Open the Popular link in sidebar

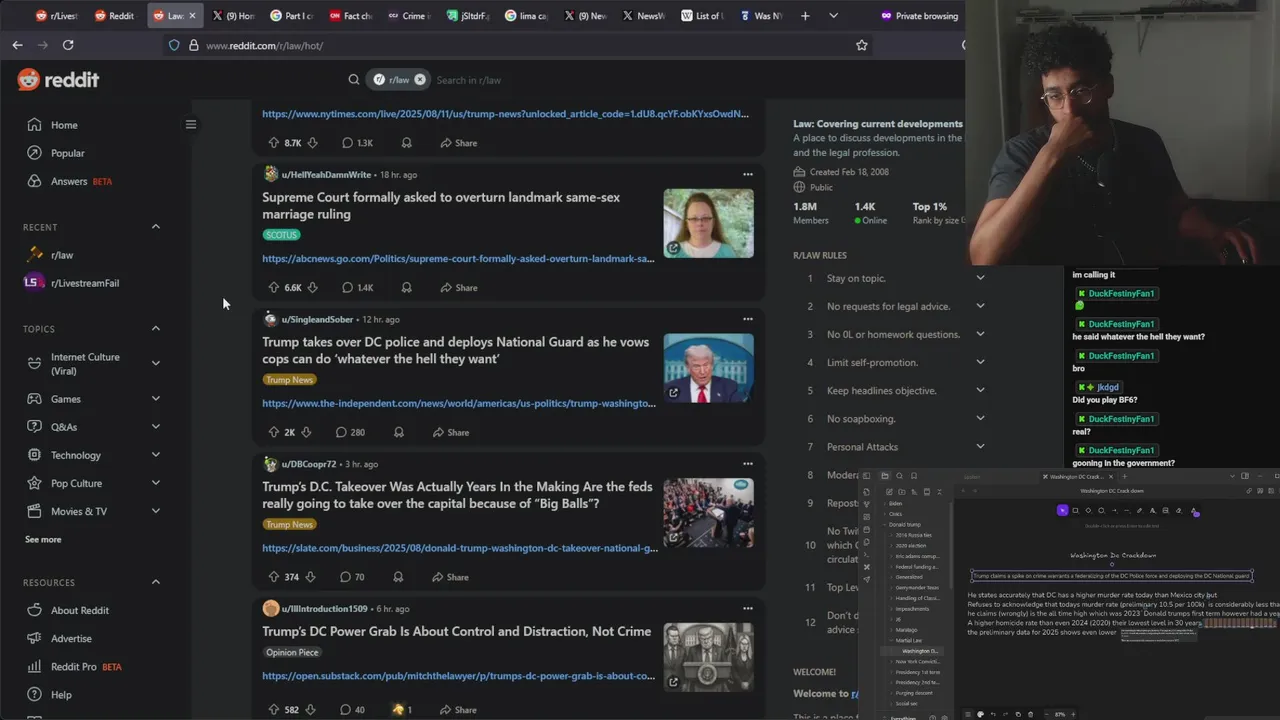point(68,153)
